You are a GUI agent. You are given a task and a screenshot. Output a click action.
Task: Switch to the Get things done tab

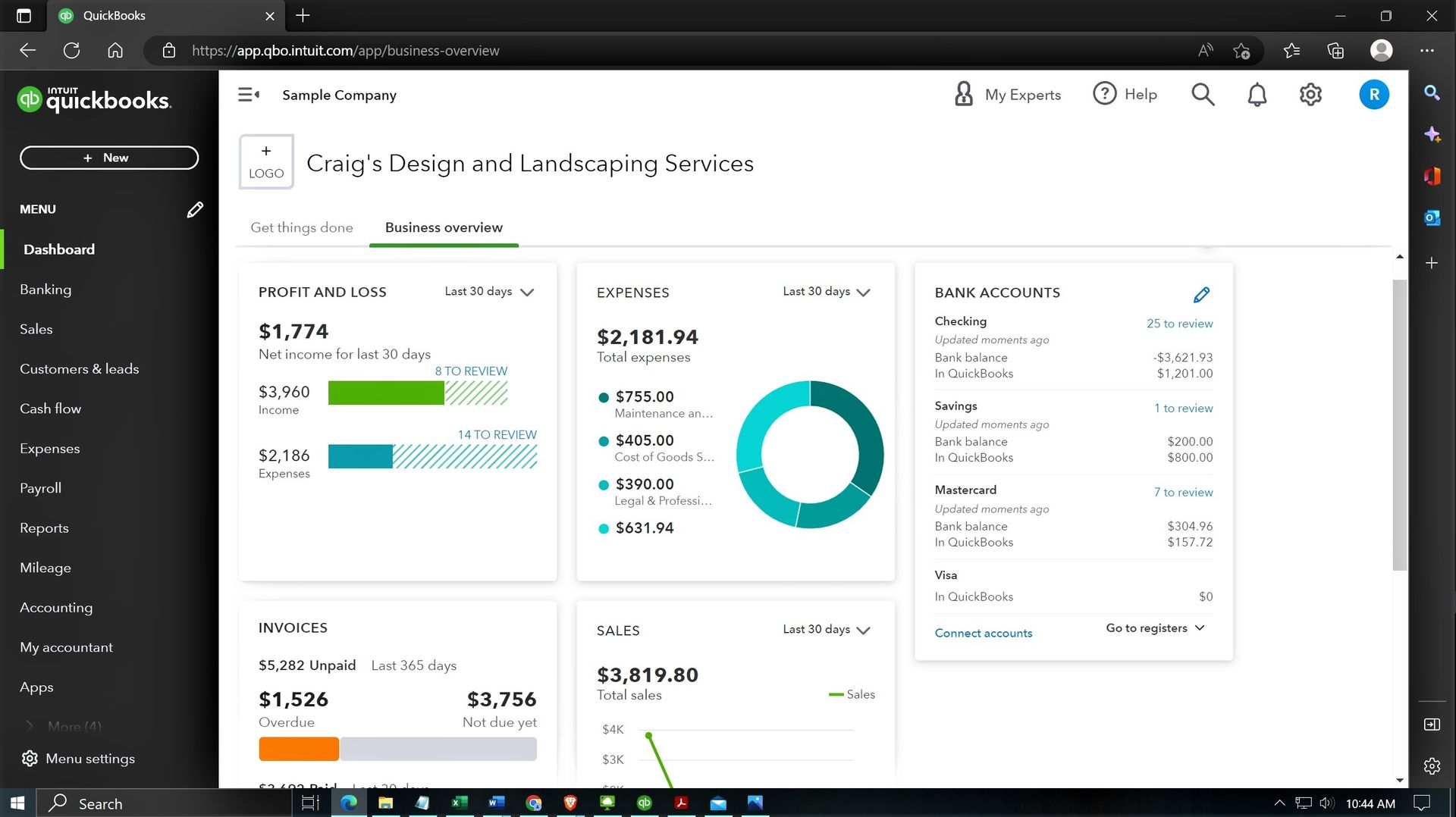point(301,227)
